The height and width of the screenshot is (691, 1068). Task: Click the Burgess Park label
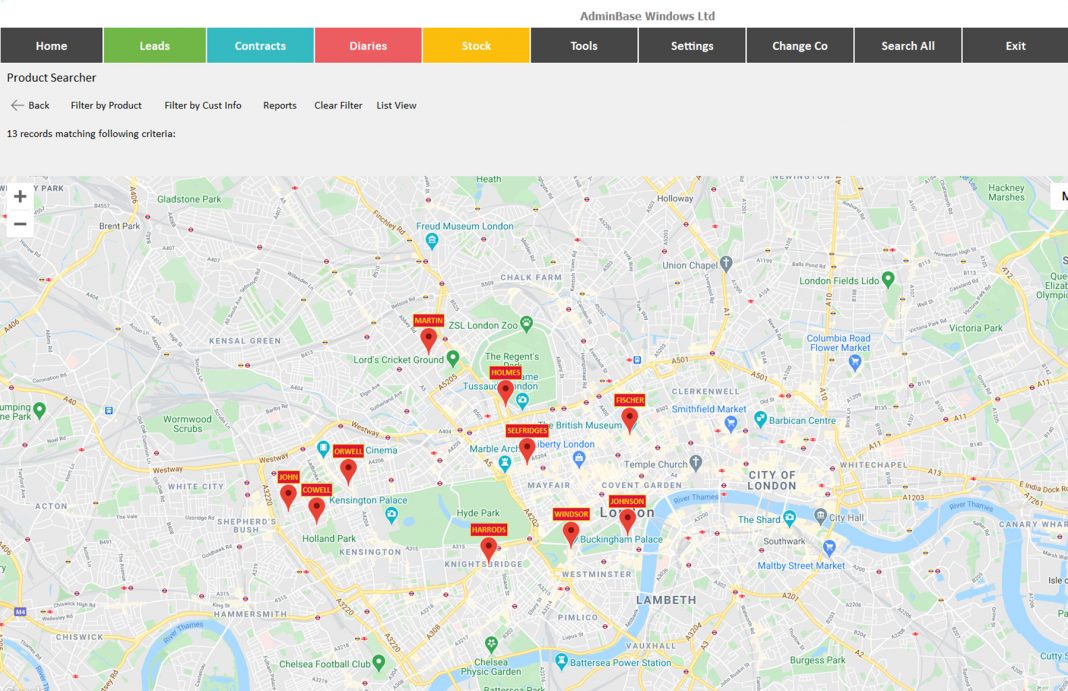tap(817, 660)
